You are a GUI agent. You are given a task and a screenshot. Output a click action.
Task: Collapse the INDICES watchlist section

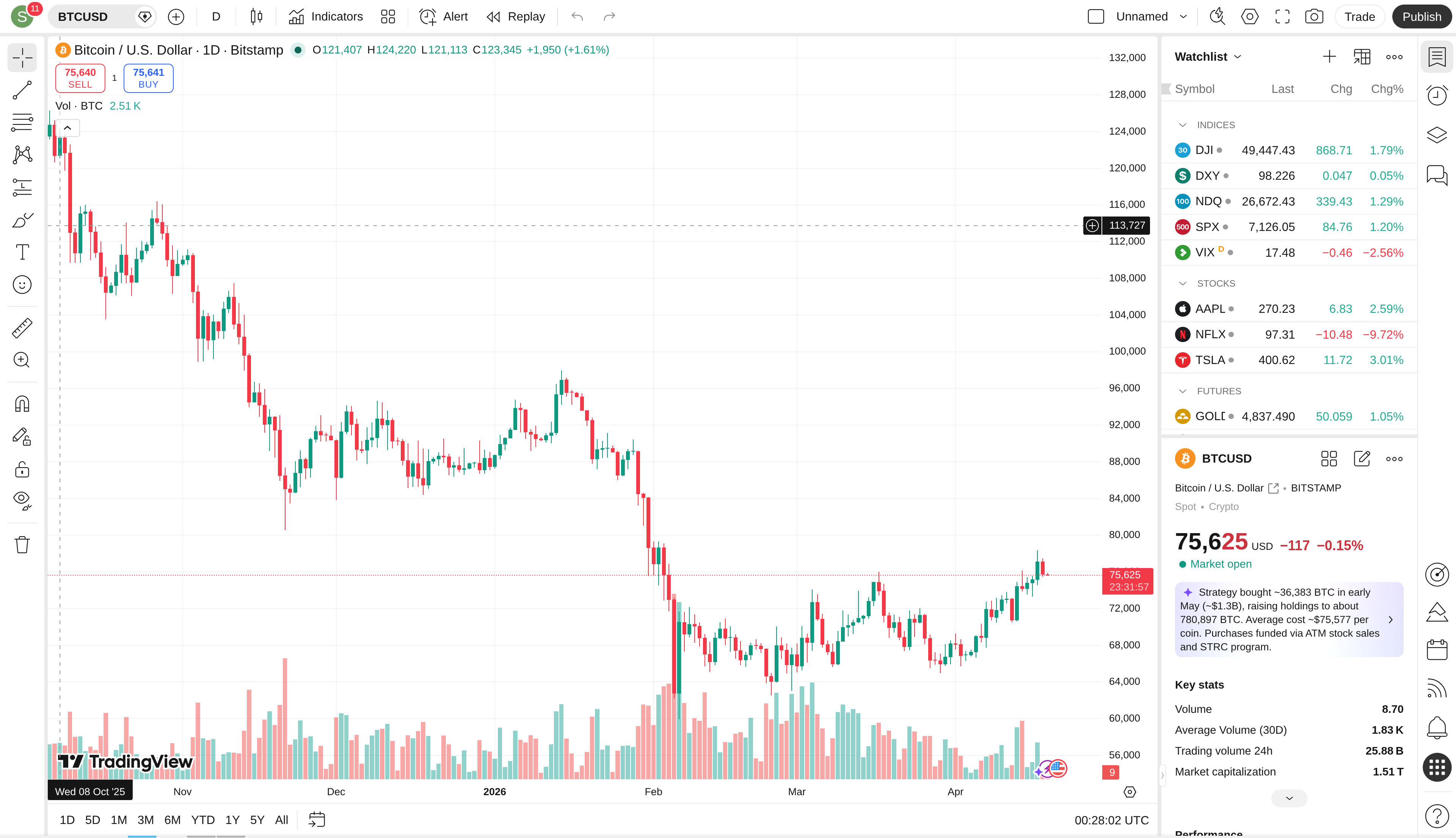(x=1183, y=124)
